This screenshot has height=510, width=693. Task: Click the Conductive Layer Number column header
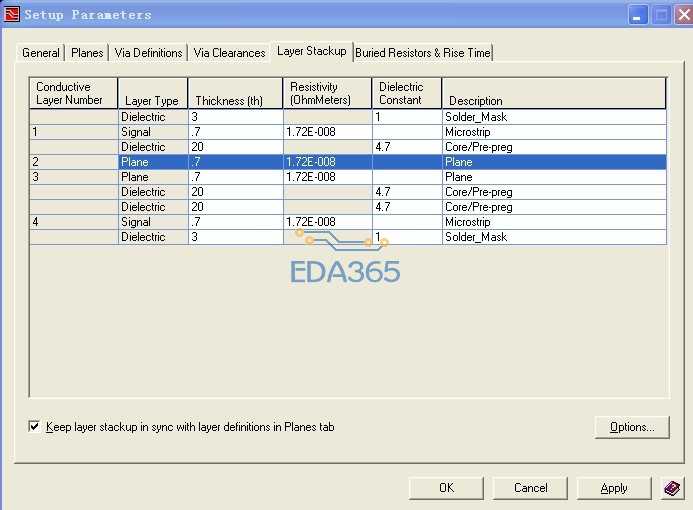pyautogui.click(x=73, y=93)
